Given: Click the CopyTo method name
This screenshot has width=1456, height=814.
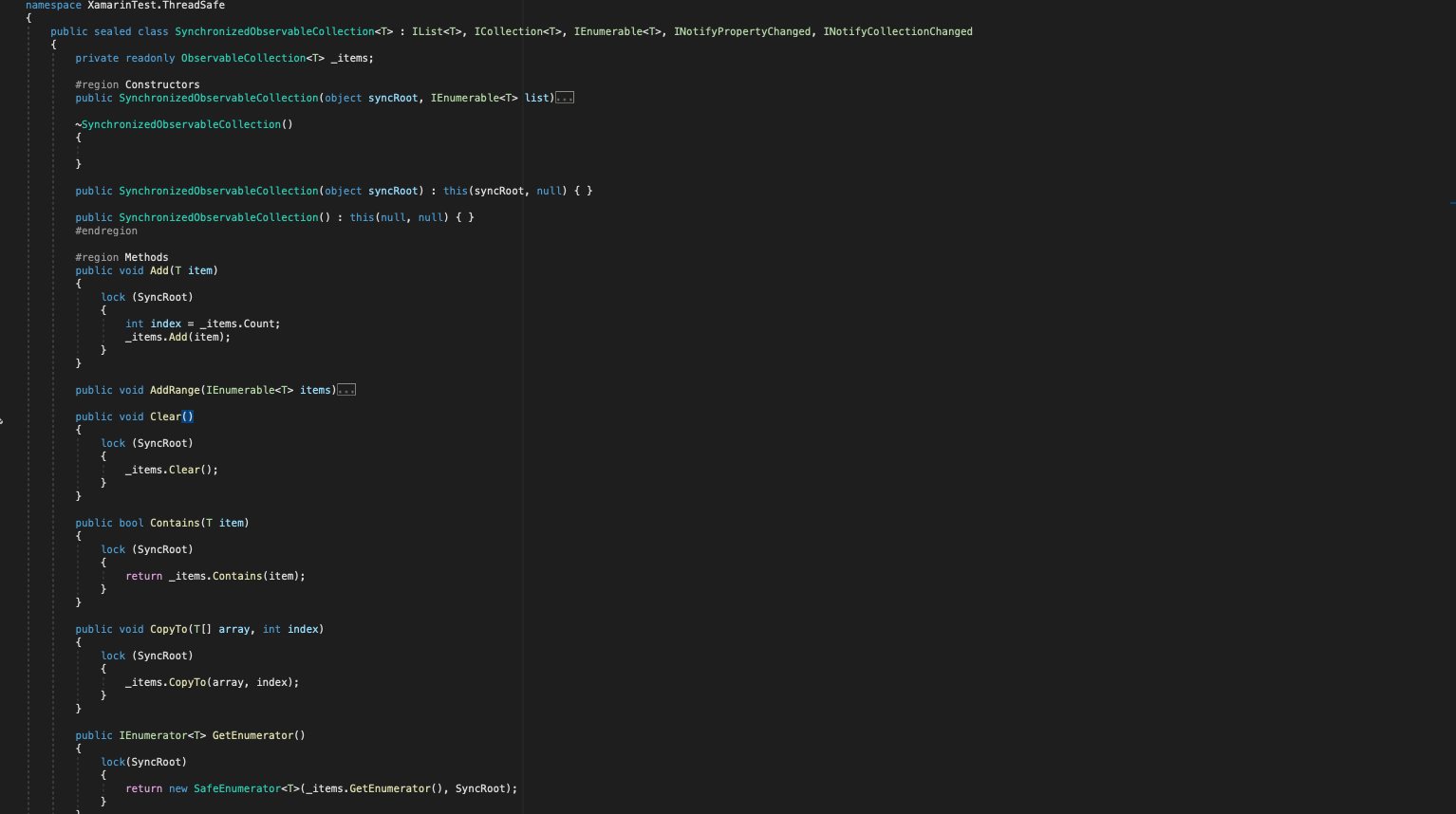Looking at the screenshot, I should [169, 628].
